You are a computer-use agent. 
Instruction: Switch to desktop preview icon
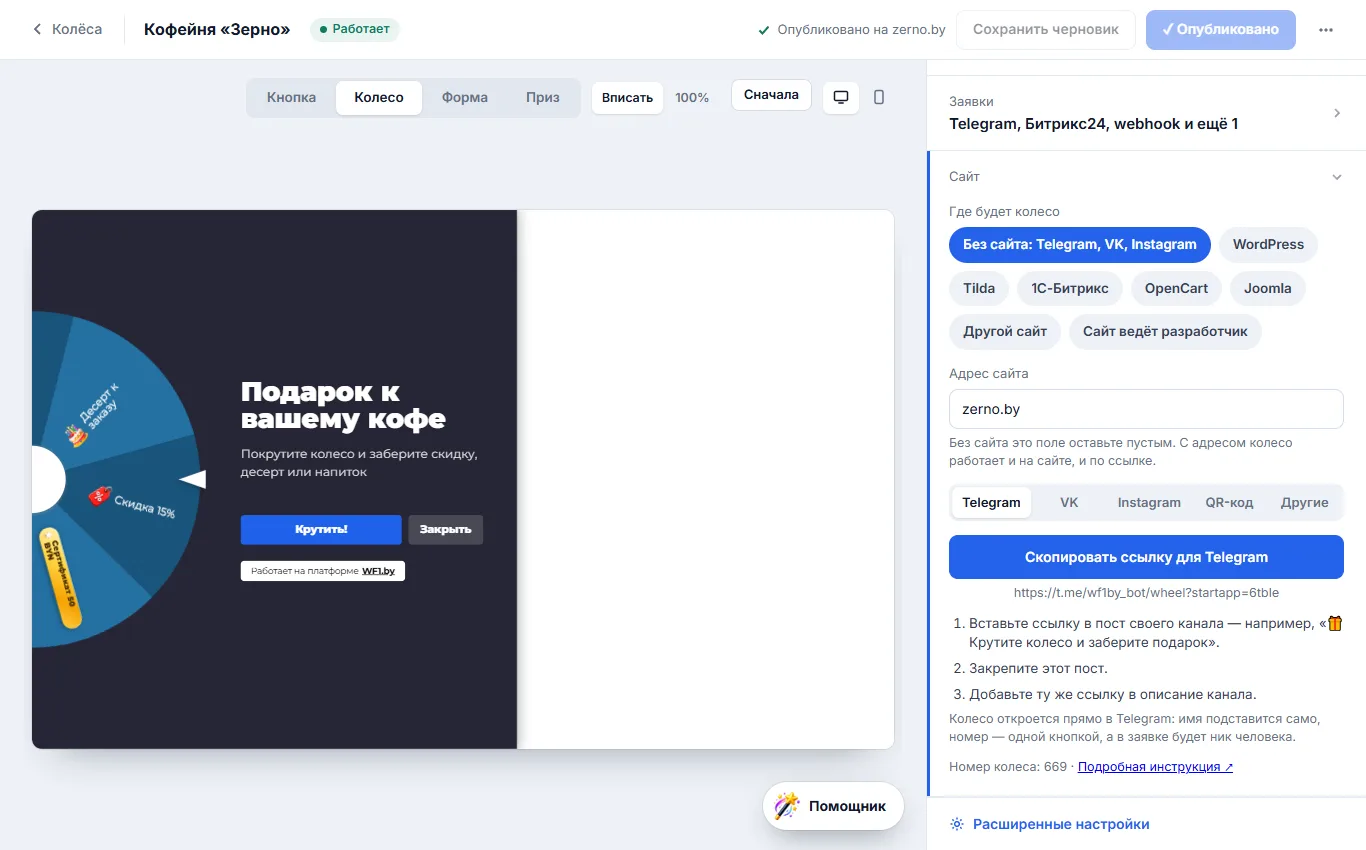pos(841,97)
